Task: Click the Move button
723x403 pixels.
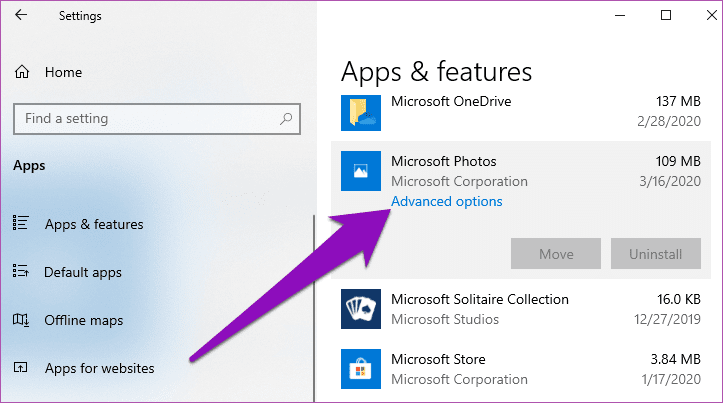Action: click(x=556, y=254)
